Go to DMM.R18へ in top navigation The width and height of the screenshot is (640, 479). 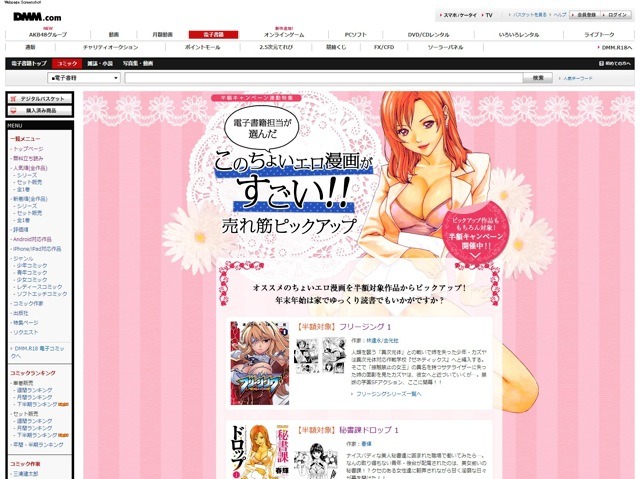616,48
